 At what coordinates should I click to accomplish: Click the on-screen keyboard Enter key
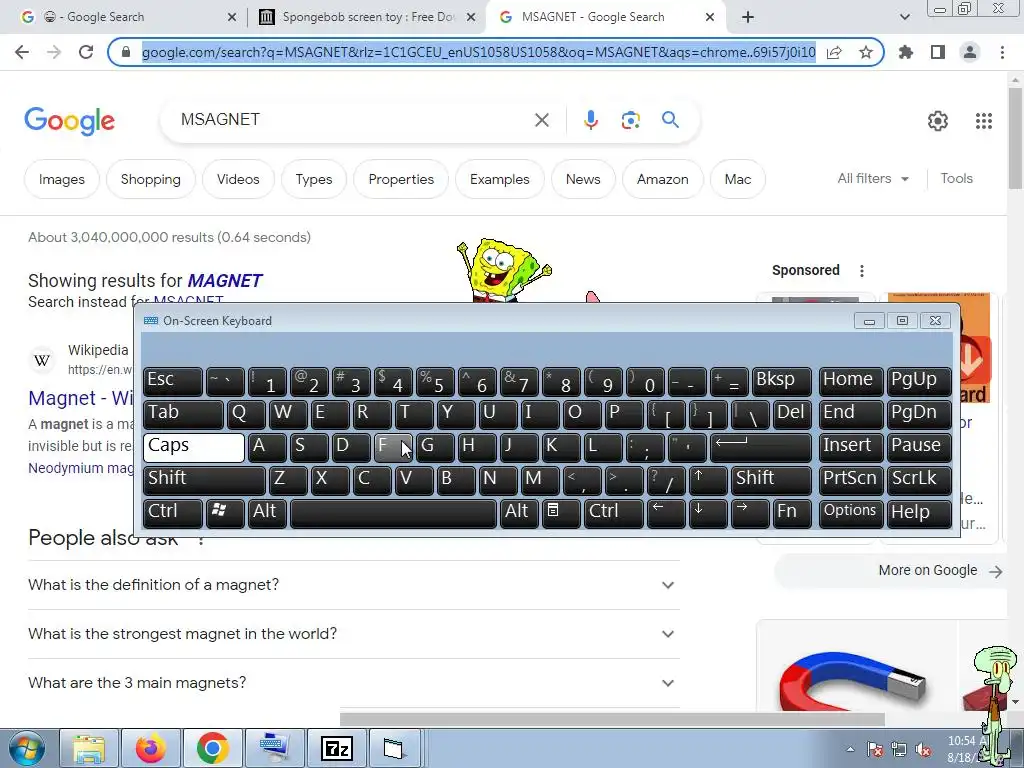point(760,447)
